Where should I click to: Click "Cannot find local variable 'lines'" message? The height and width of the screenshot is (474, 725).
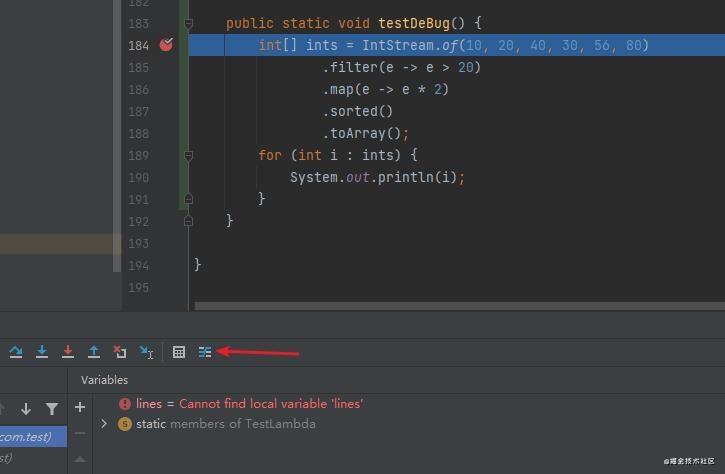[x=271, y=404]
